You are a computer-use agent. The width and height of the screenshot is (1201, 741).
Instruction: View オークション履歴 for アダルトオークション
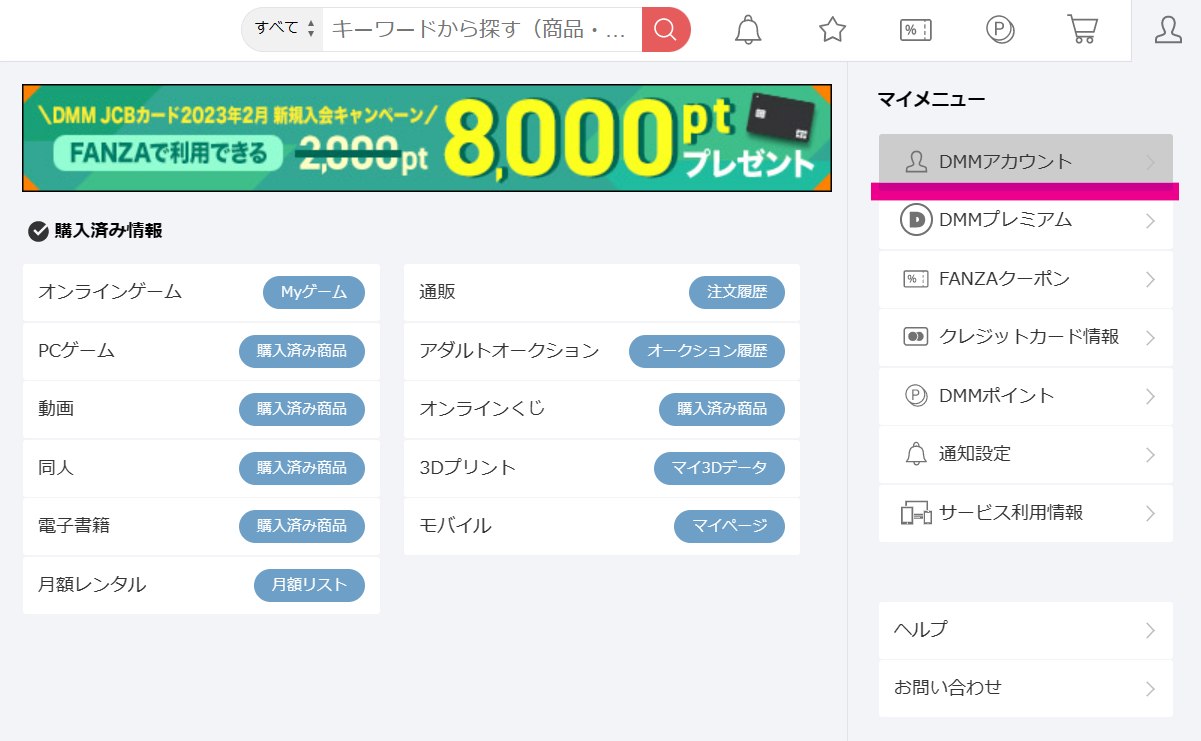(707, 351)
